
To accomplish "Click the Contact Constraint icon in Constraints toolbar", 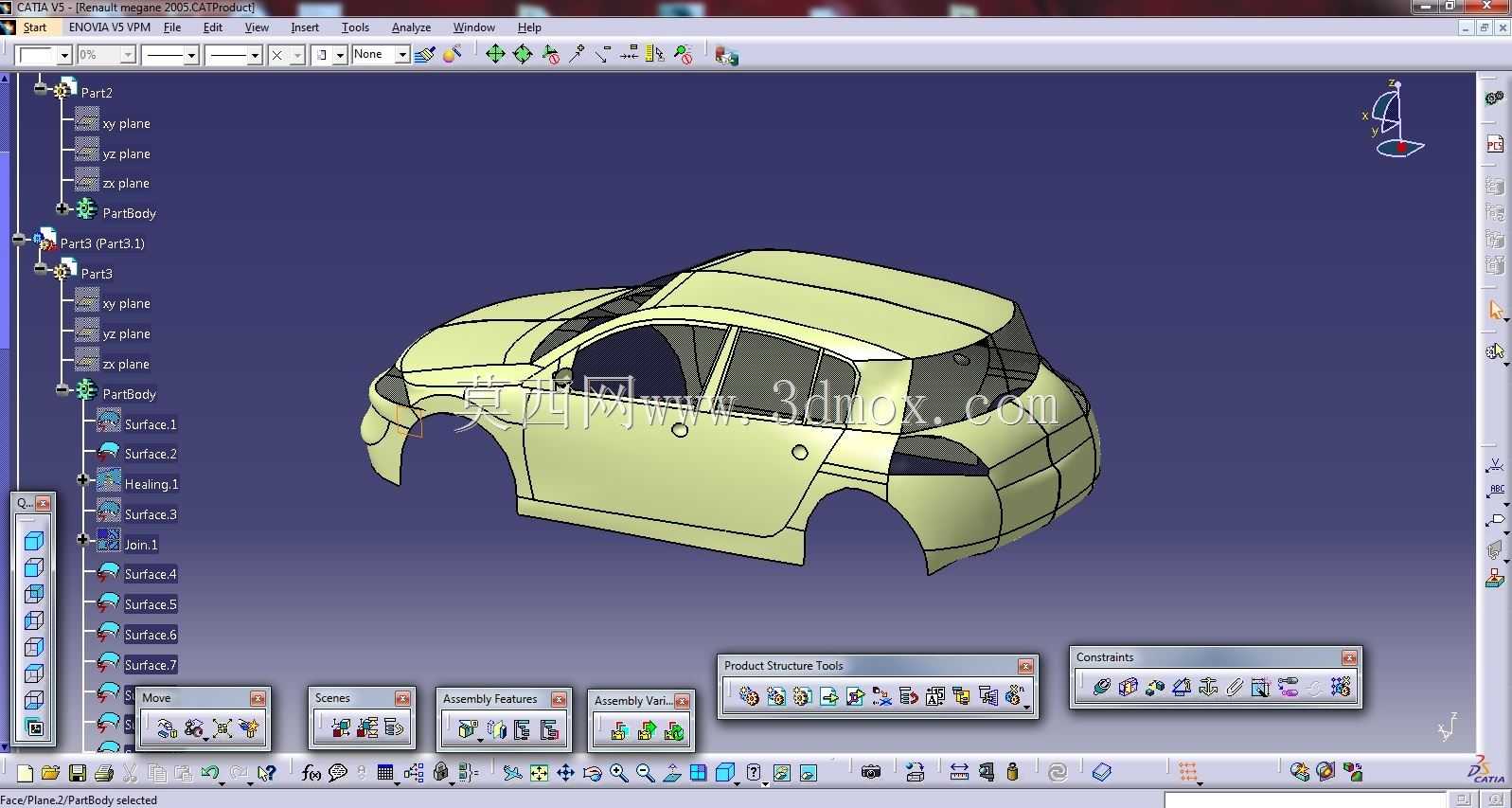I will 1128,687.
